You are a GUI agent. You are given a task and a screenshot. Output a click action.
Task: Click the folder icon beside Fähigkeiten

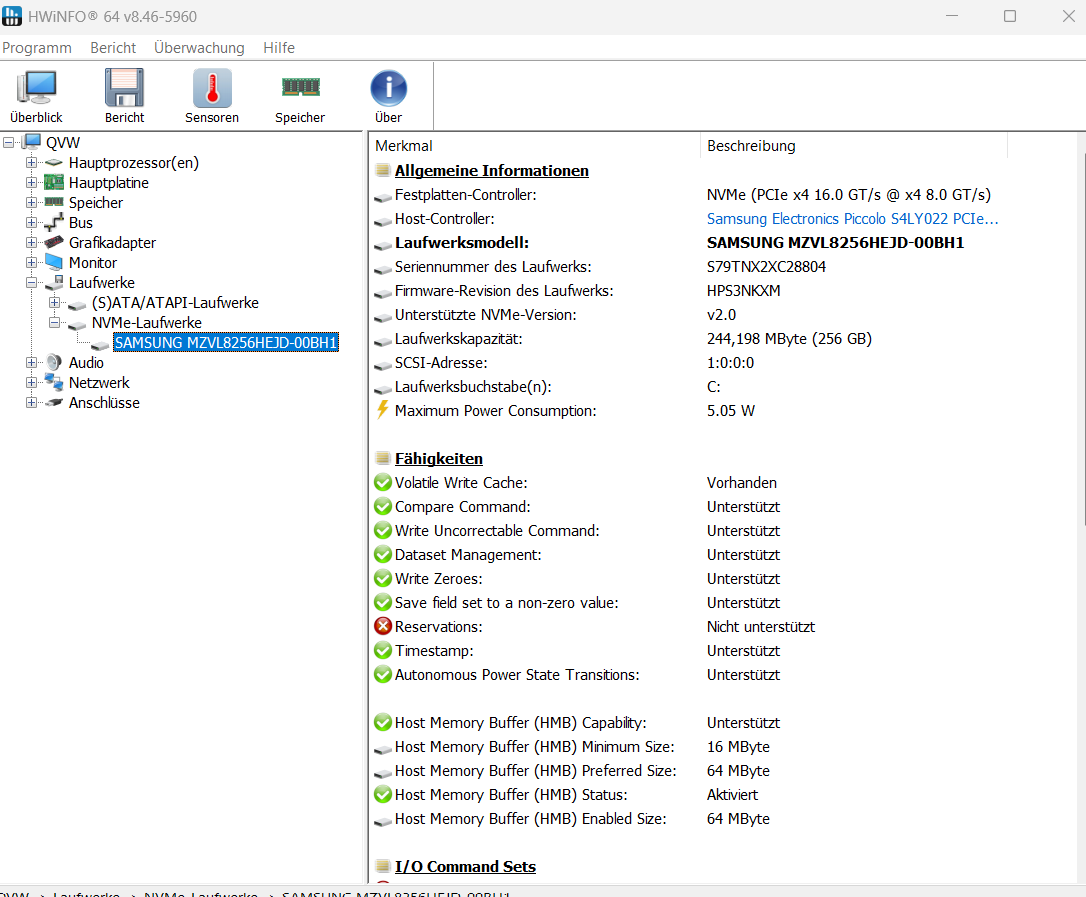382,459
